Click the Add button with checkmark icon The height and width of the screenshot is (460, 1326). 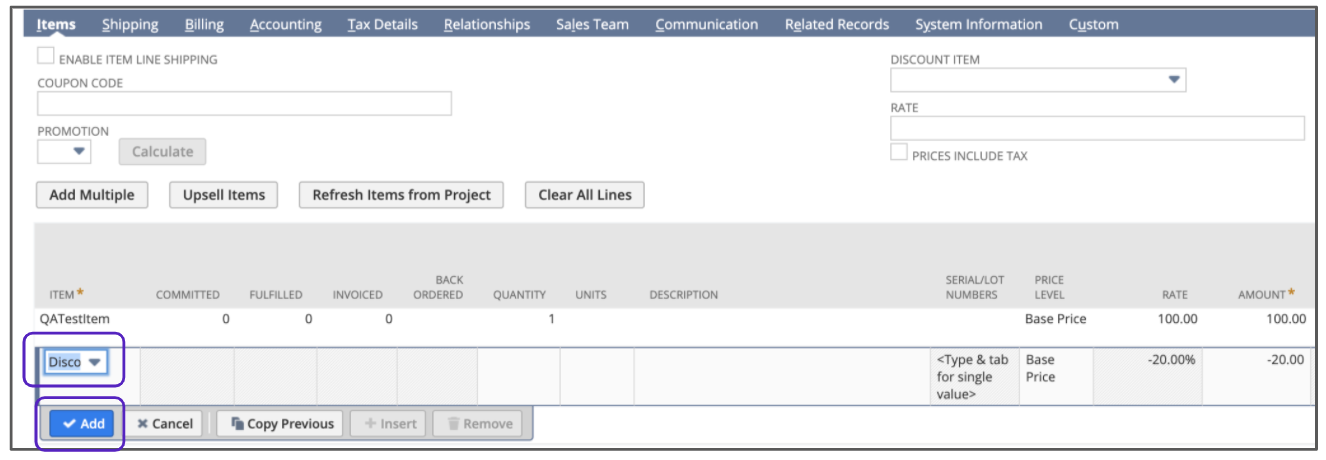coord(82,424)
